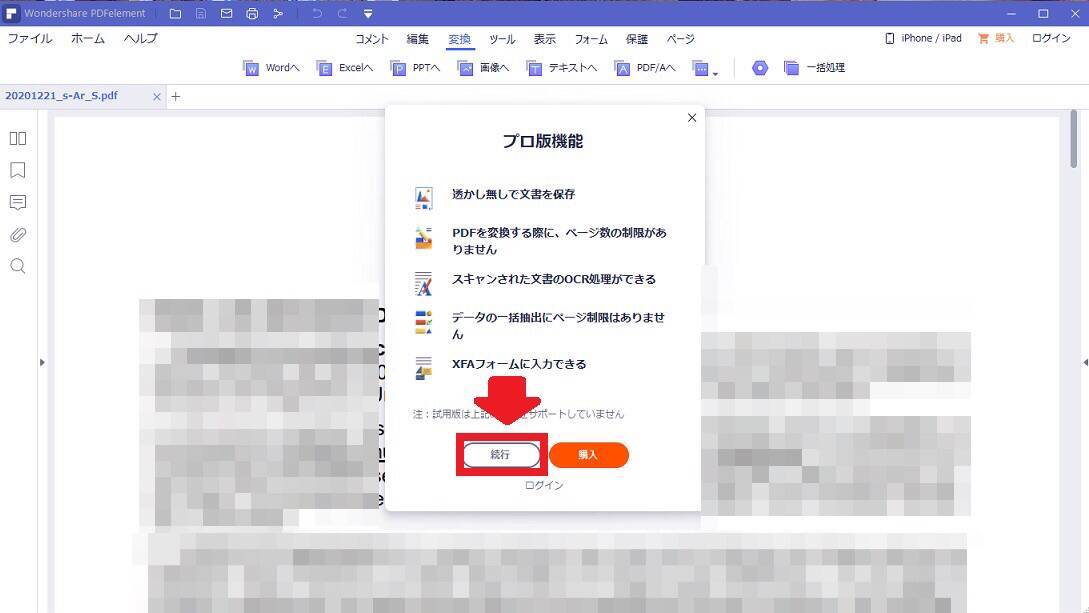Switch to the 編集 tab
Viewport: 1089px width, 613px height.
coord(417,39)
